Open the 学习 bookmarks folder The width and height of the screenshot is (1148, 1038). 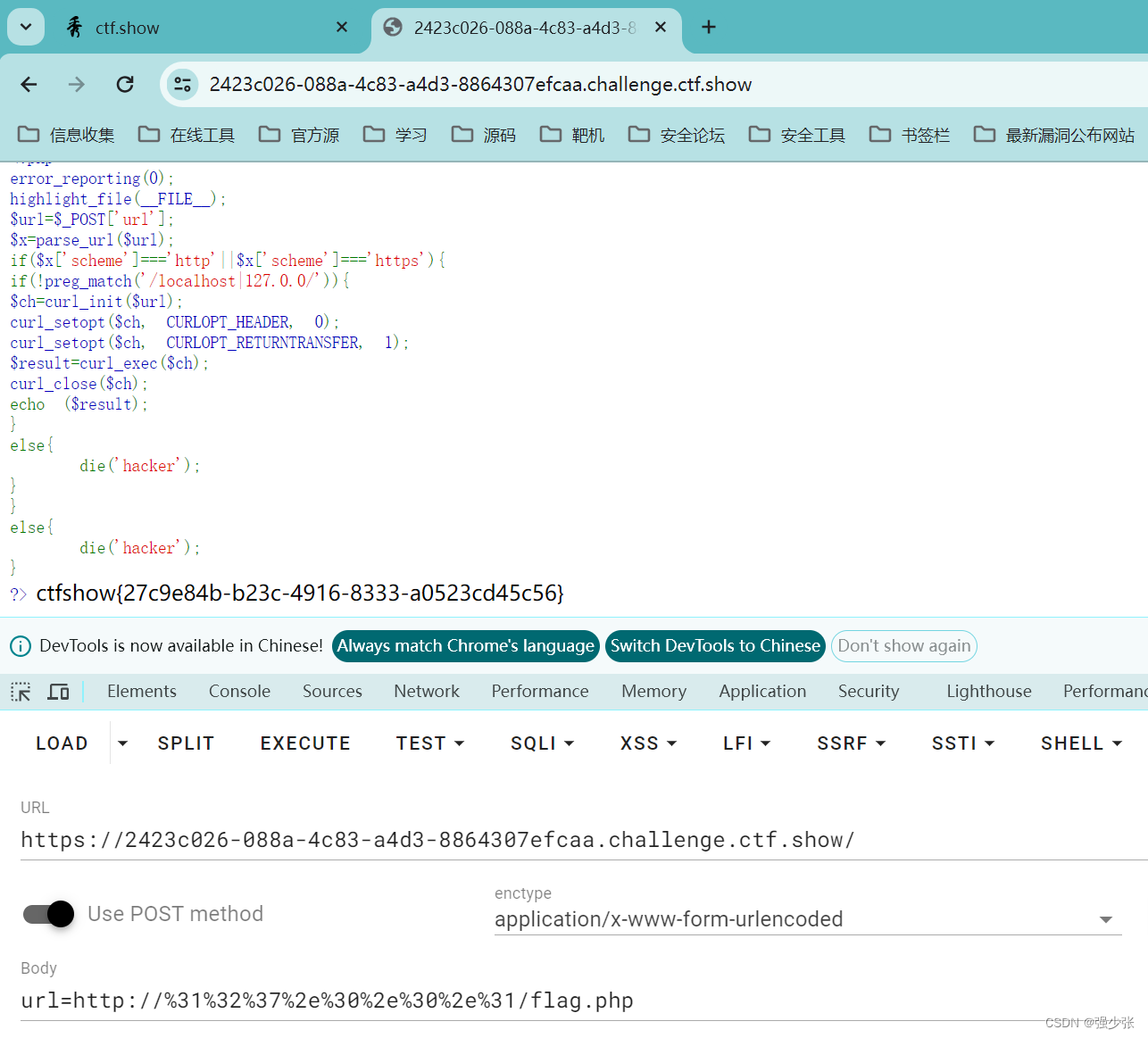pyautogui.click(x=395, y=135)
